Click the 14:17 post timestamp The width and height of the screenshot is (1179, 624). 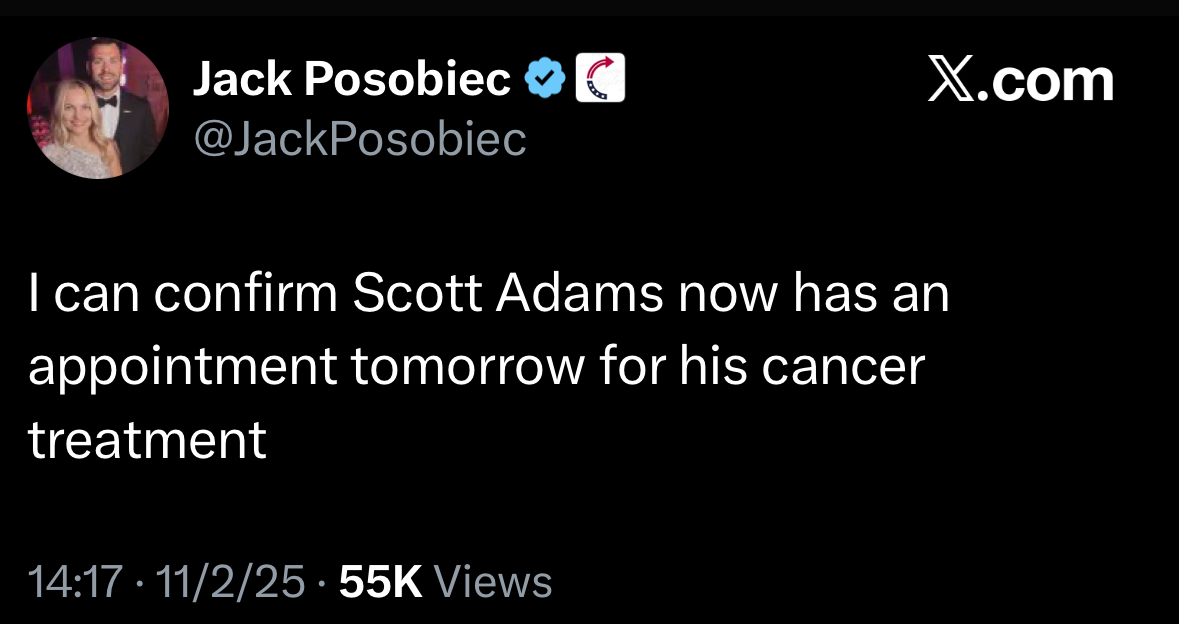pos(77,582)
